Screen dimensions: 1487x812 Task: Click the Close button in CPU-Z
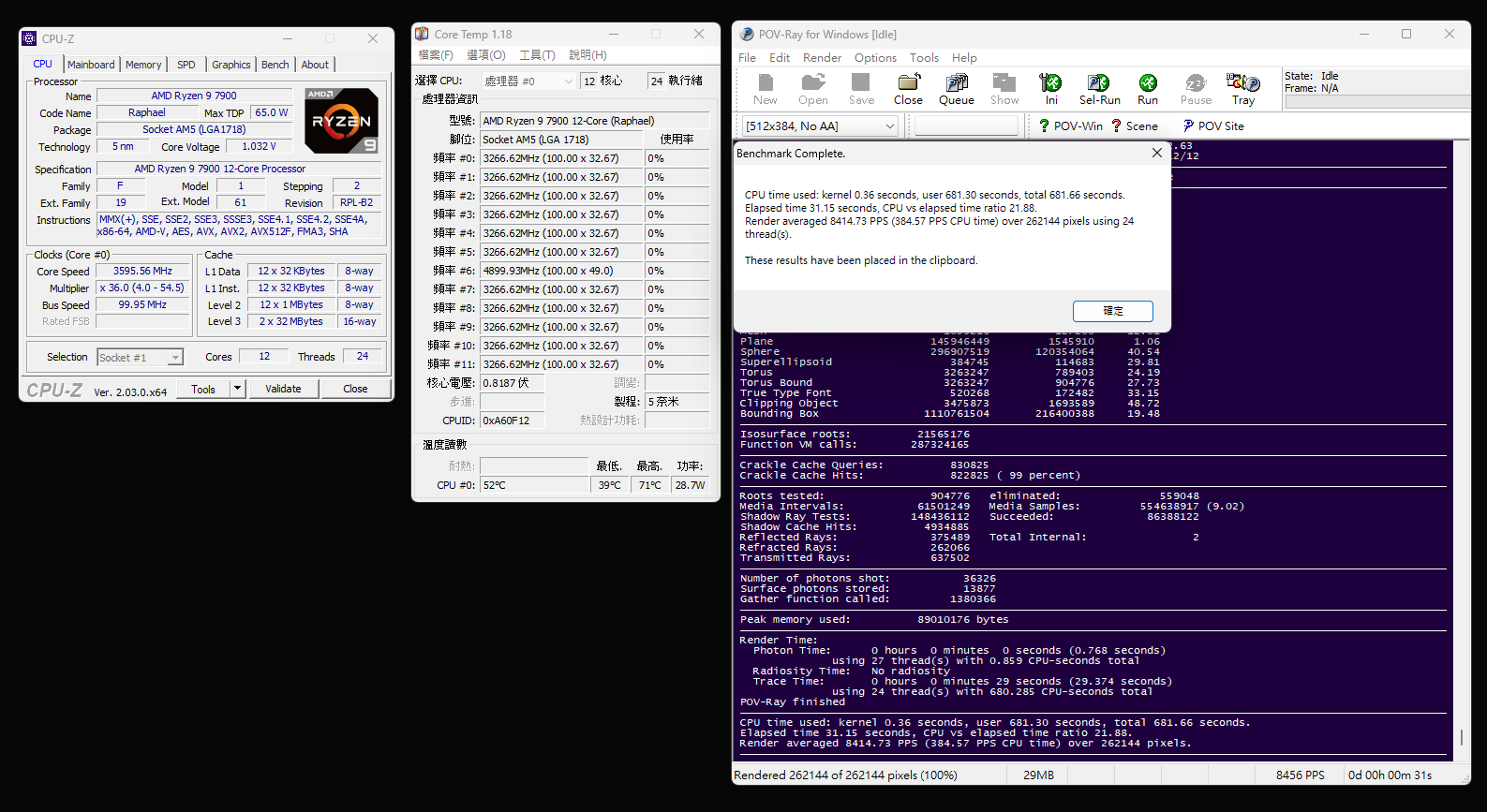tap(355, 389)
